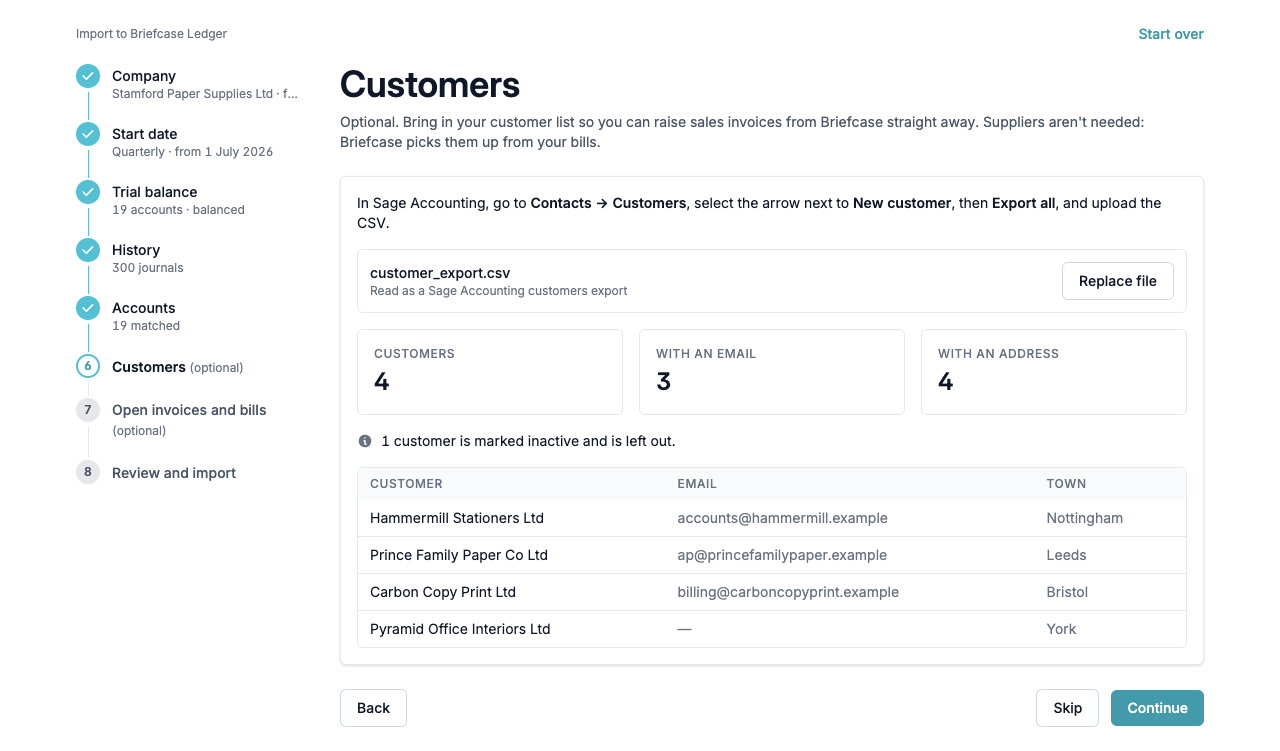Click the Start date step checkmark icon

pyautogui.click(x=88, y=134)
